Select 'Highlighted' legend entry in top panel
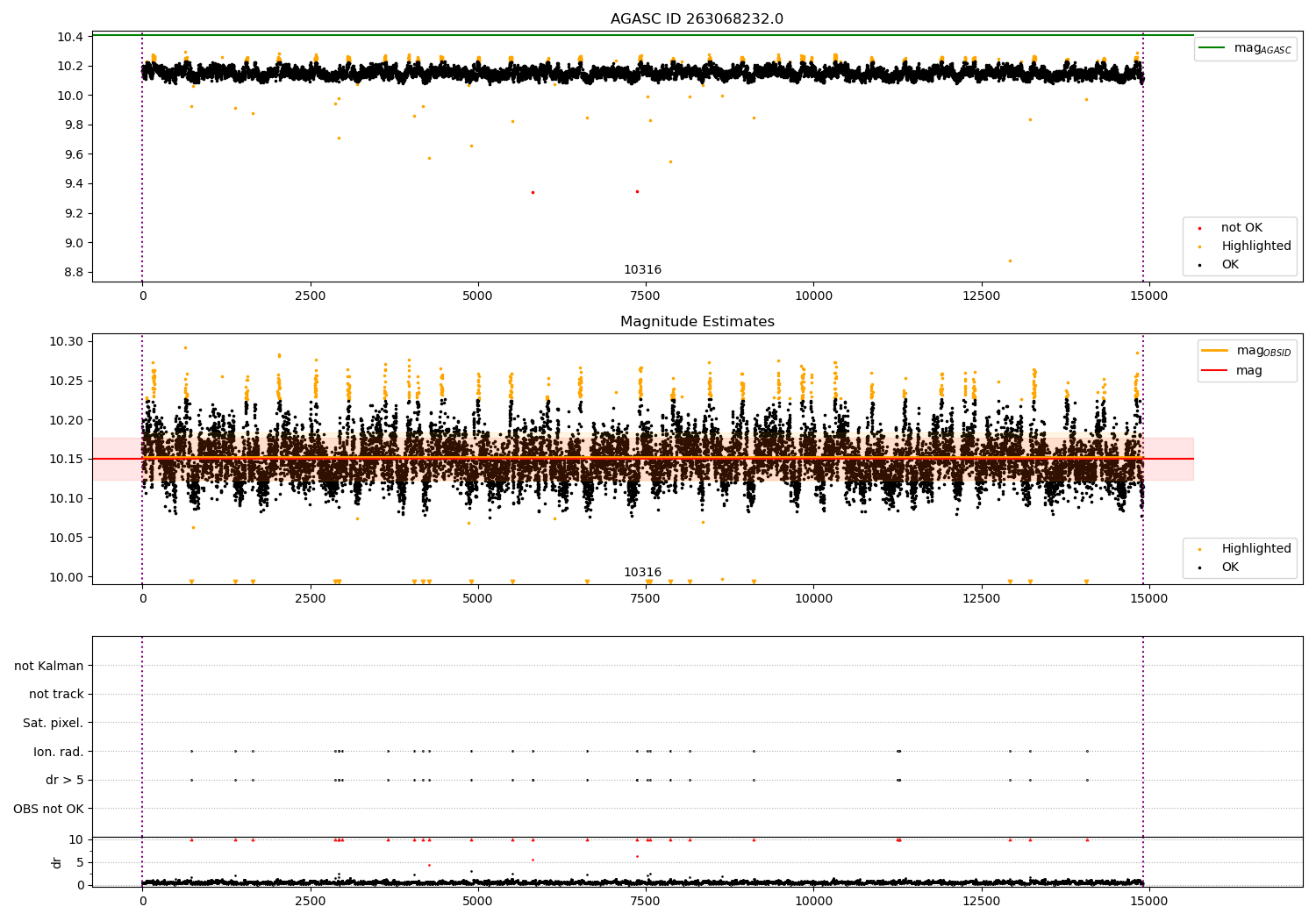The width and height of the screenshot is (1316, 921). 1255,246
